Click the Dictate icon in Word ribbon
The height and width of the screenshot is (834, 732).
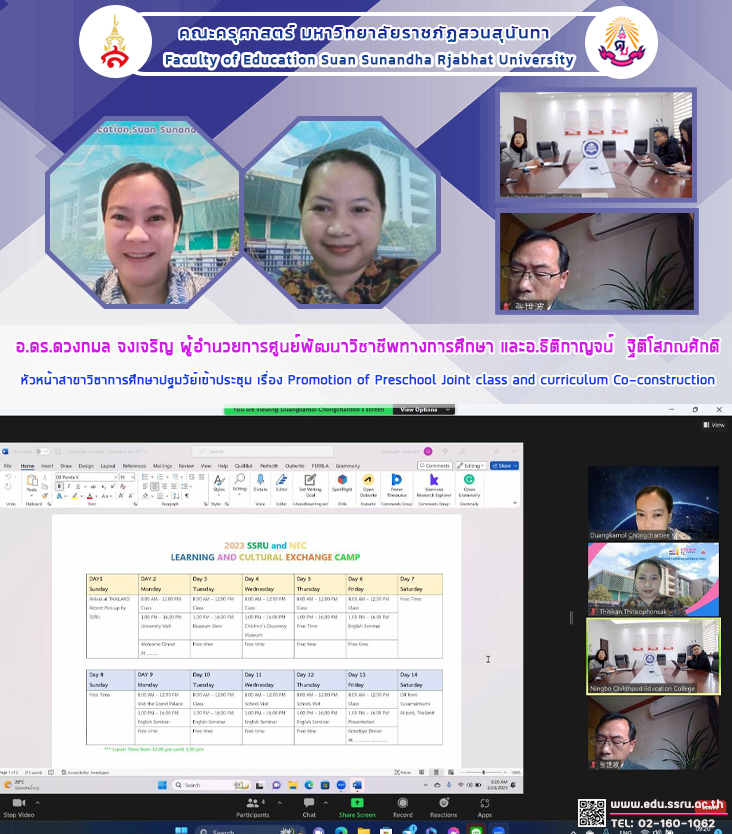click(260, 481)
